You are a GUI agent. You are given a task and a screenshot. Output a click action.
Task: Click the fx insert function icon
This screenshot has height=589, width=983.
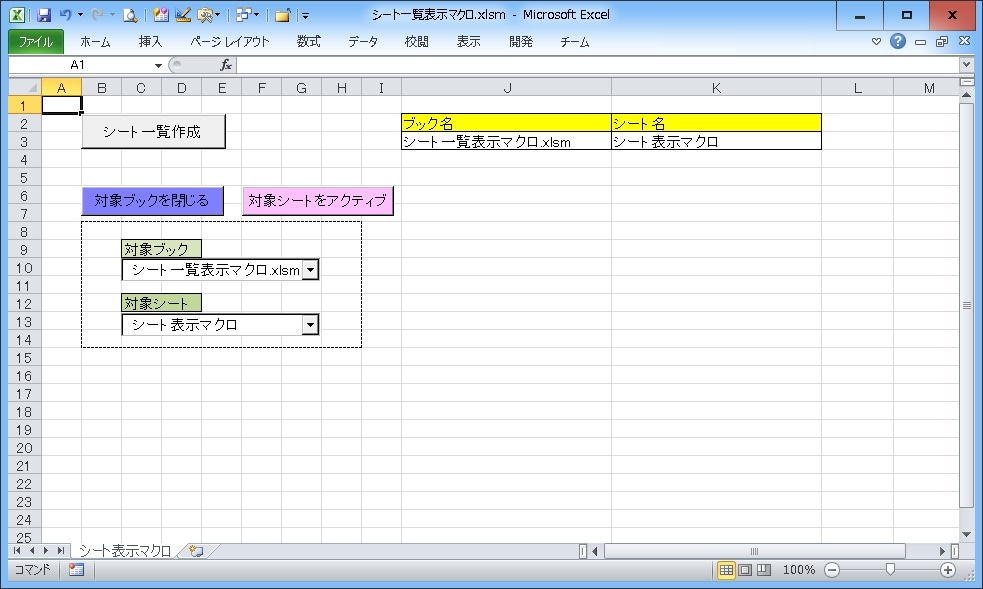click(226, 65)
